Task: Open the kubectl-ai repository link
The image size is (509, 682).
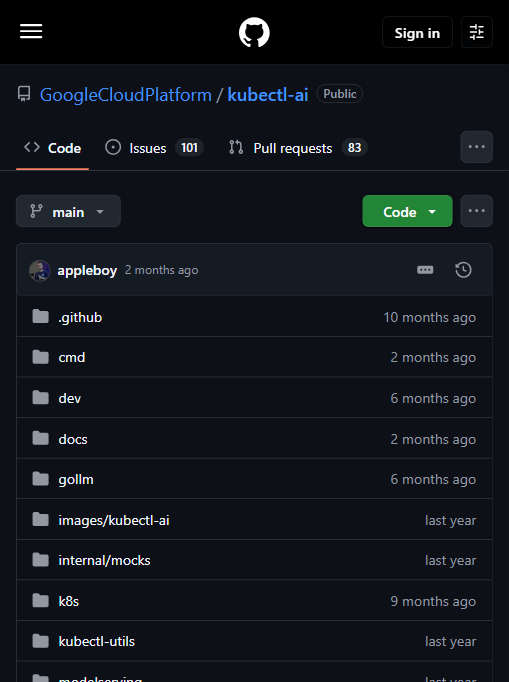Action: [268, 95]
